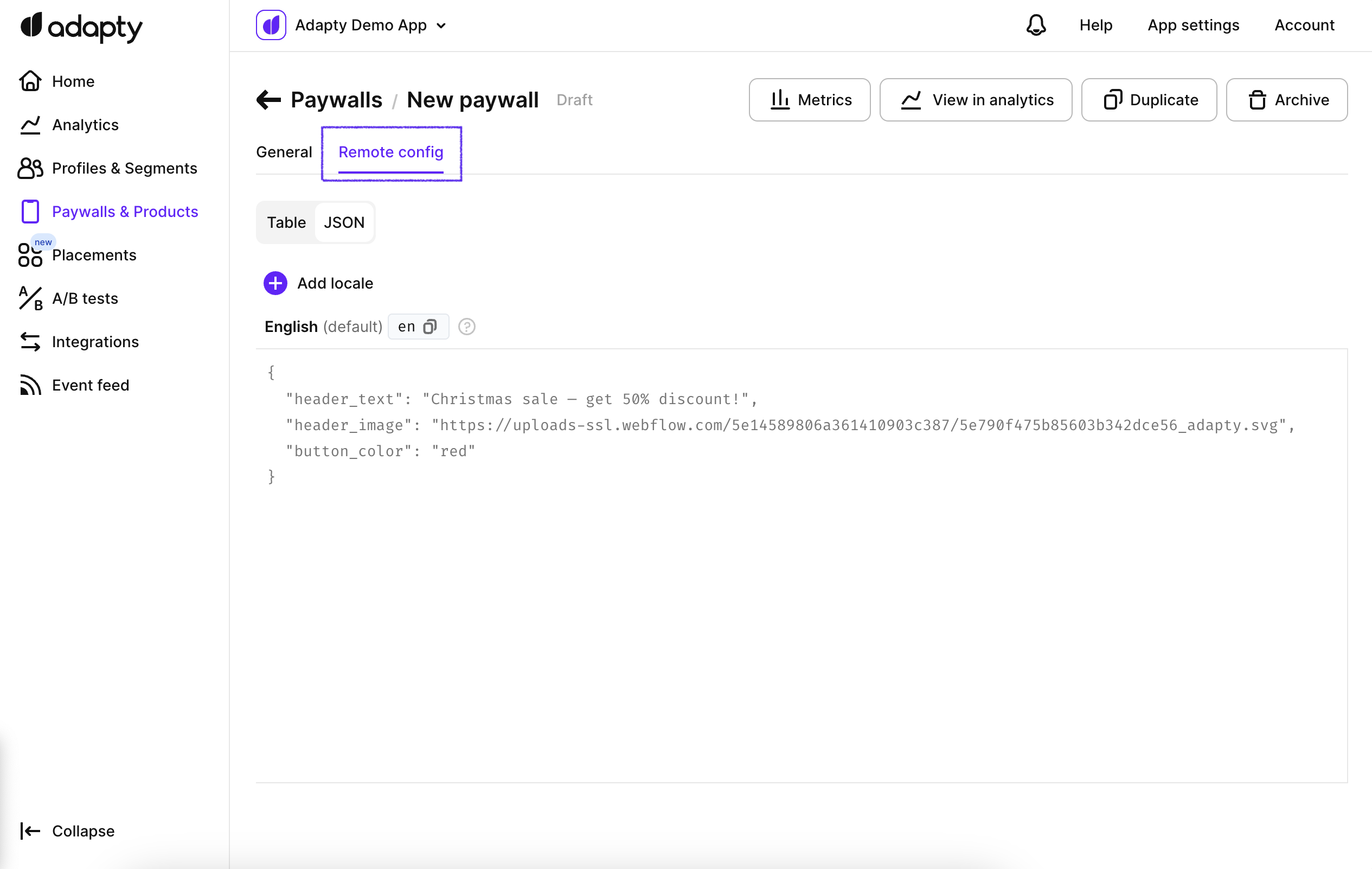Switch the config view to Table
The image size is (1372, 869).
(x=286, y=222)
